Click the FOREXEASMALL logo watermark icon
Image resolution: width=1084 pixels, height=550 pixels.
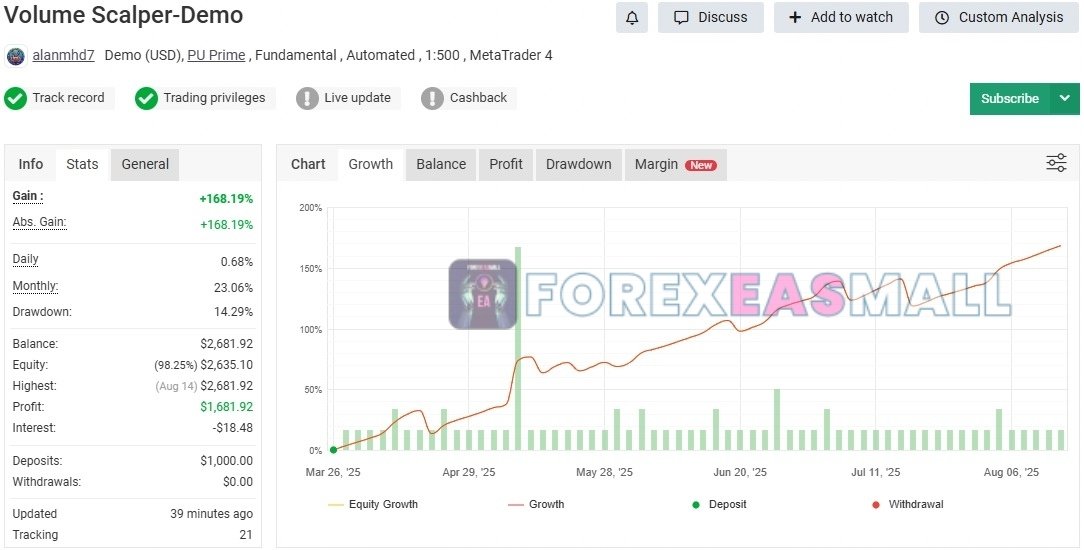pyautogui.click(x=483, y=294)
